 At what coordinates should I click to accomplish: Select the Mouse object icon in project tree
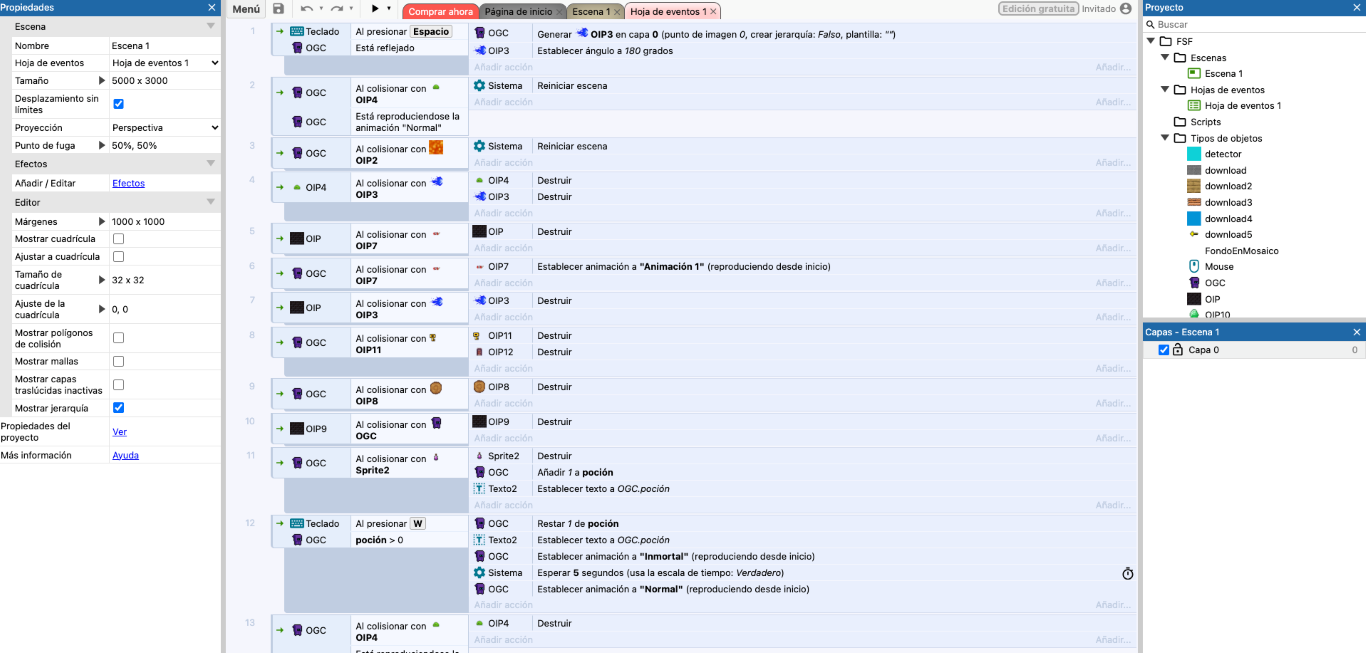point(1193,267)
